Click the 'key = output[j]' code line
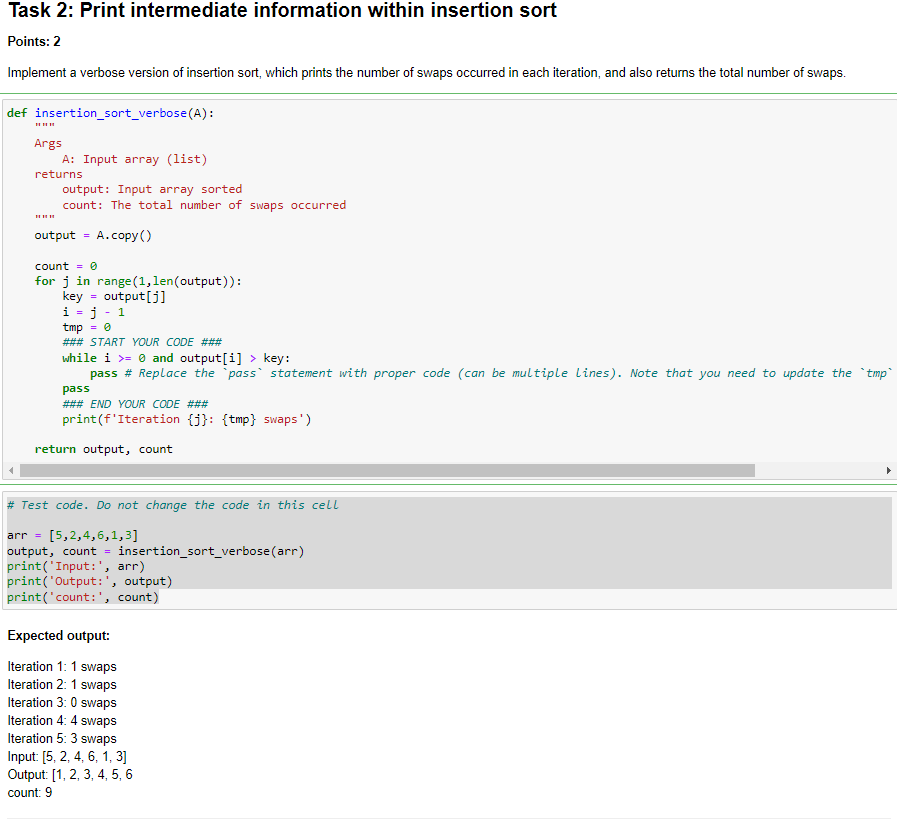 (x=114, y=296)
